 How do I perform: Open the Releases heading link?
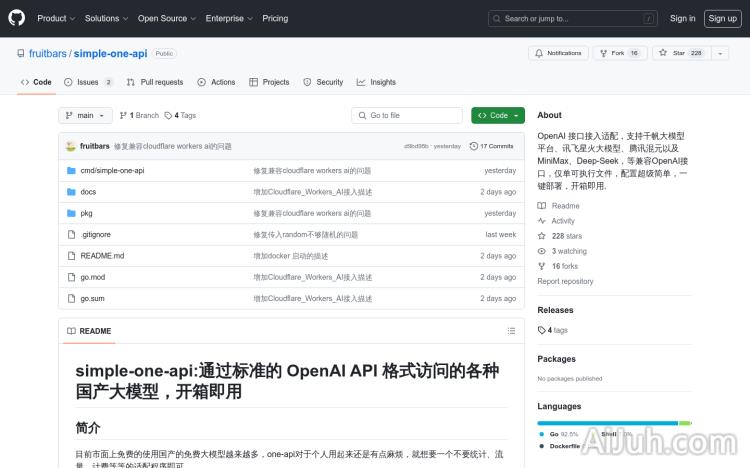coord(555,310)
